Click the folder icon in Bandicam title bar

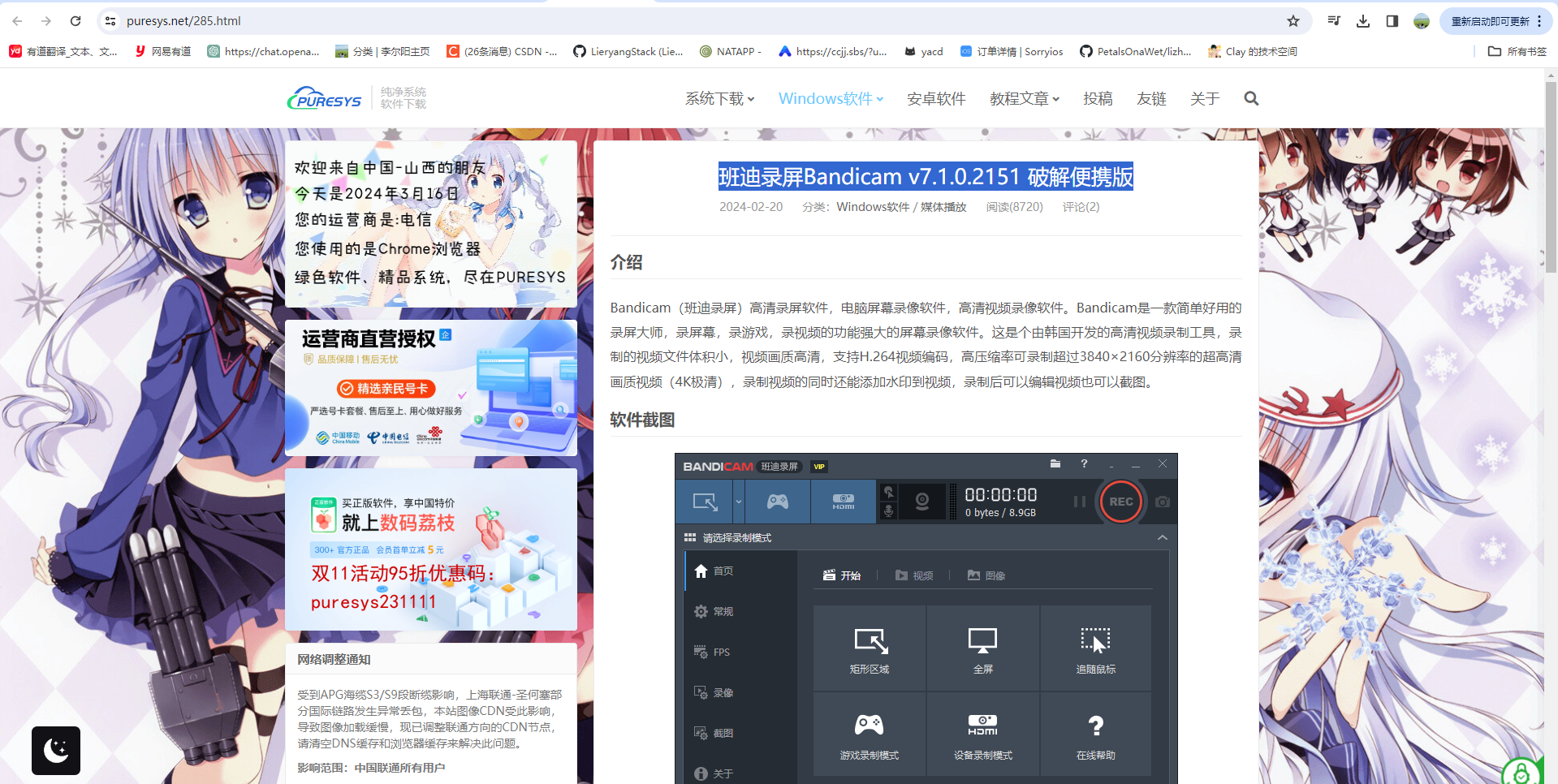(x=1055, y=464)
